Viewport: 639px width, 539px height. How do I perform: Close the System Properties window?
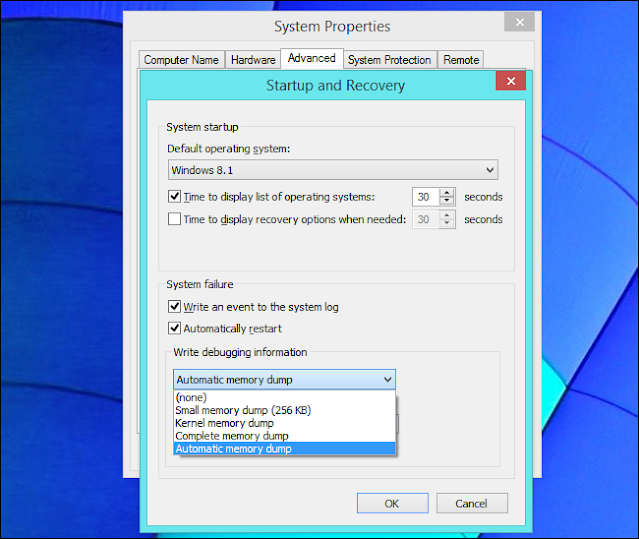(520, 22)
